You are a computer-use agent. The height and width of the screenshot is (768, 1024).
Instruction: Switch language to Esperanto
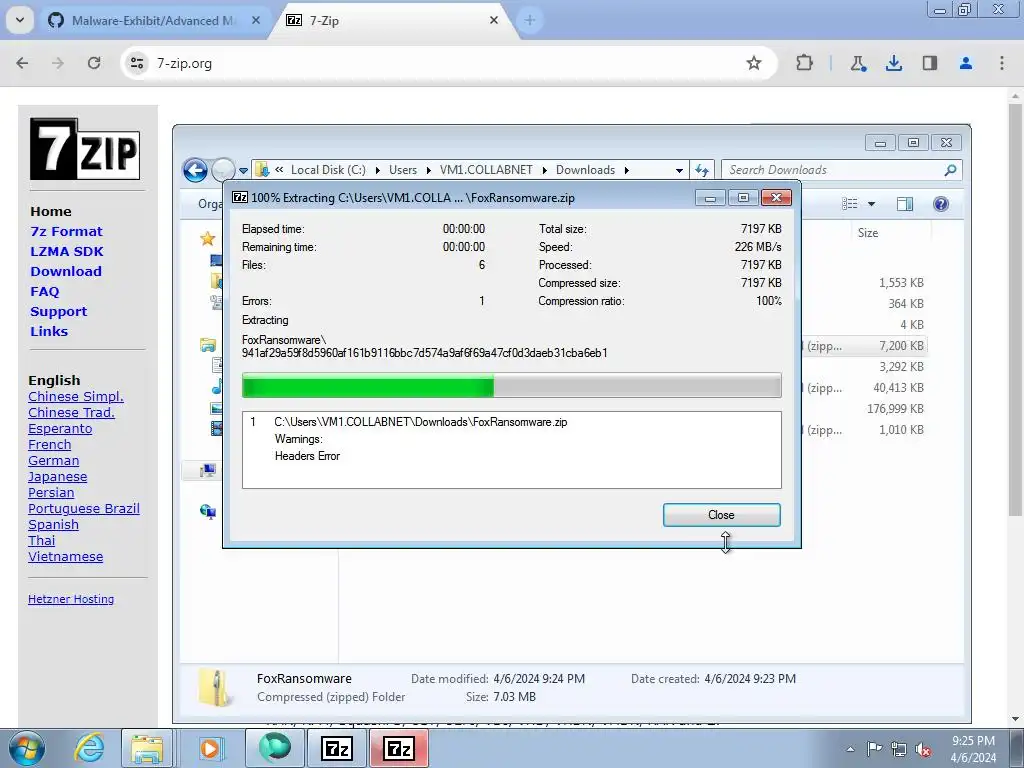click(60, 428)
